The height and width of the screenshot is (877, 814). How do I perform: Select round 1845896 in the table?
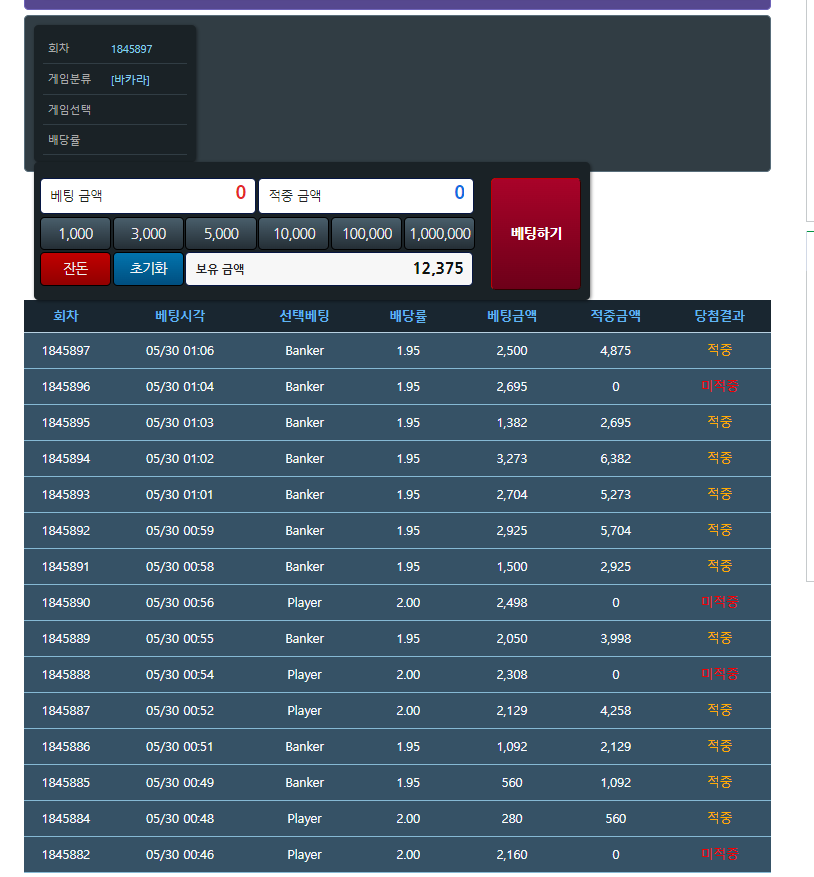click(66, 386)
